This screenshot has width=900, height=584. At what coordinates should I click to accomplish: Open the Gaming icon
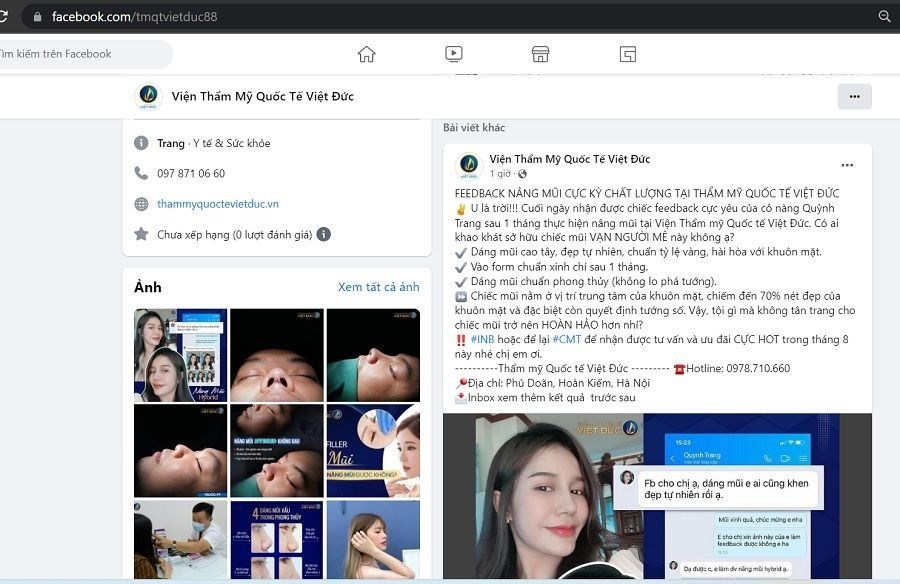[x=627, y=53]
